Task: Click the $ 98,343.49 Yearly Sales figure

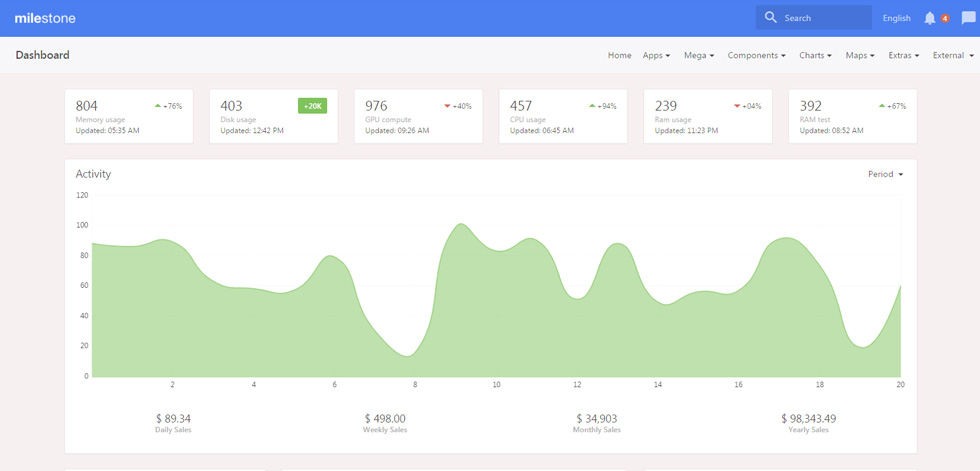Action: pos(809,419)
